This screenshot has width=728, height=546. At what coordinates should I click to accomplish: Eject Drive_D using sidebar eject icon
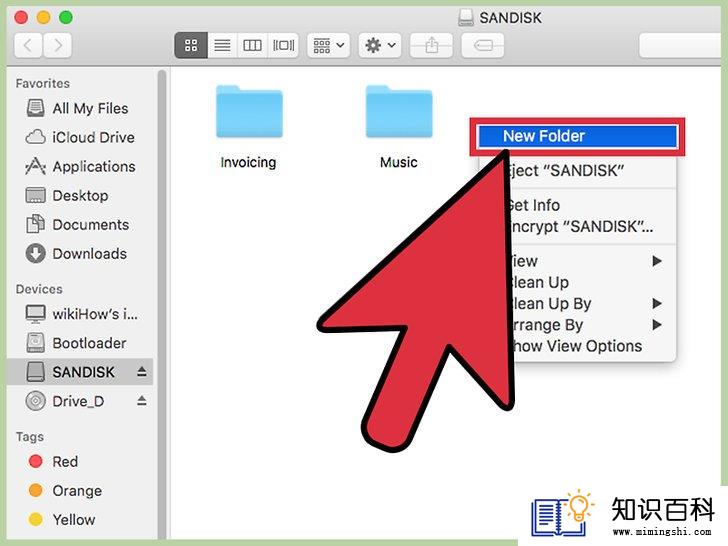(x=142, y=400)
